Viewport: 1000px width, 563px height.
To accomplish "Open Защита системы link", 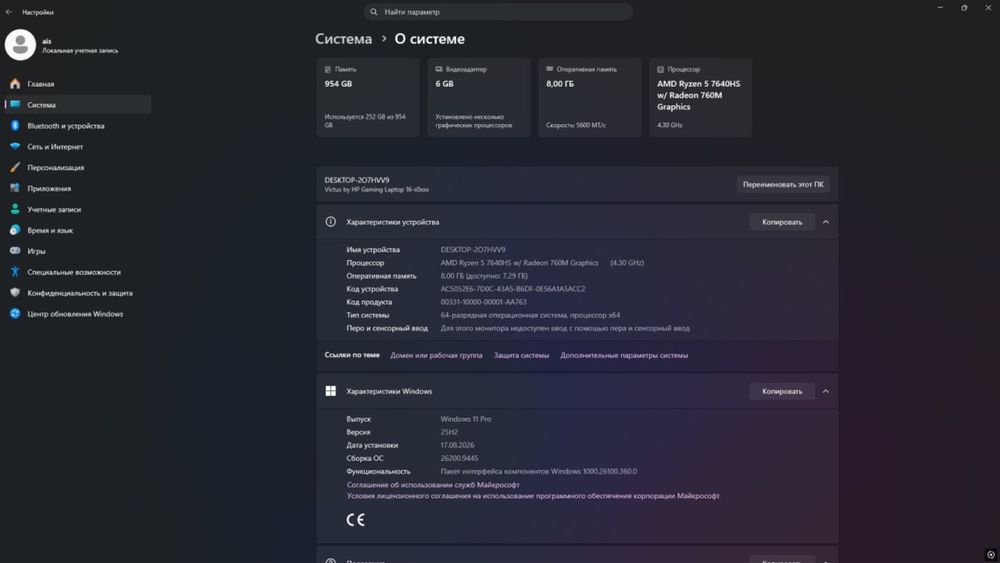I will (x=521, y=355).
